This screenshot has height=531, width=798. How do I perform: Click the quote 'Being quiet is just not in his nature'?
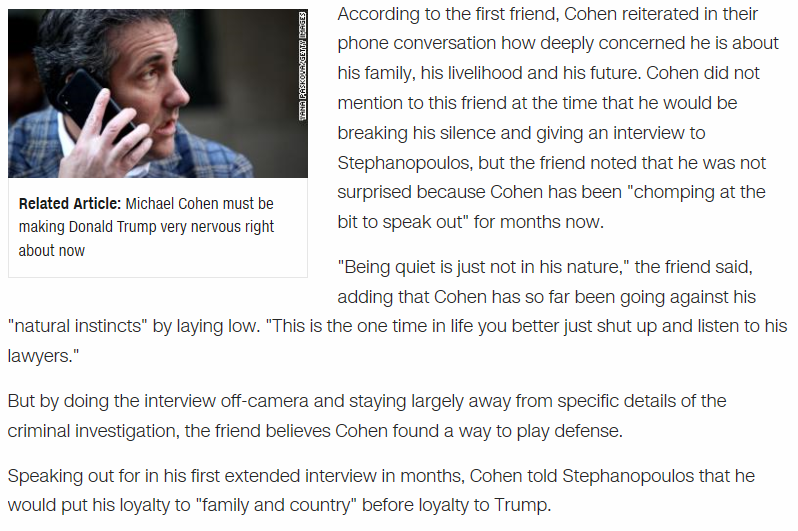(483, 267)
